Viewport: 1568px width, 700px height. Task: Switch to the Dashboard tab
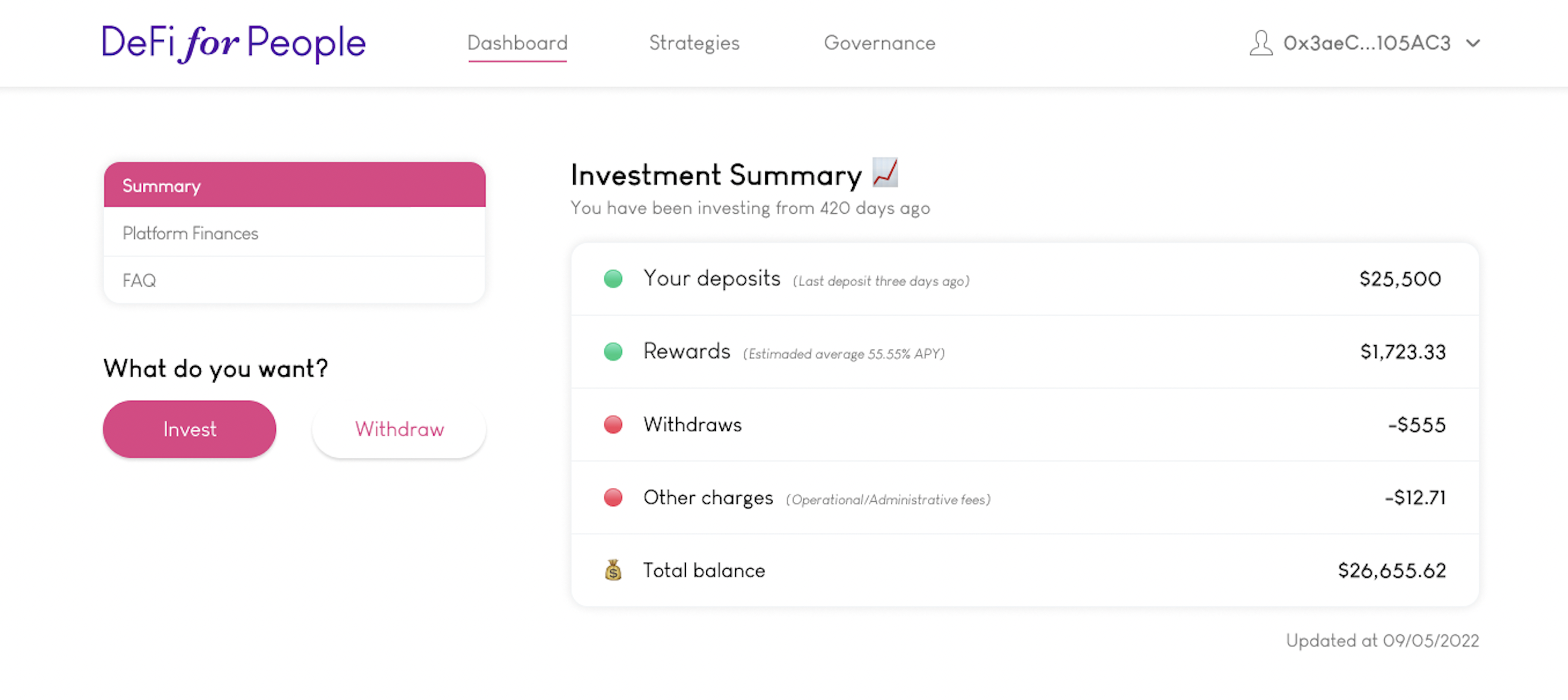tap(517, 43)
